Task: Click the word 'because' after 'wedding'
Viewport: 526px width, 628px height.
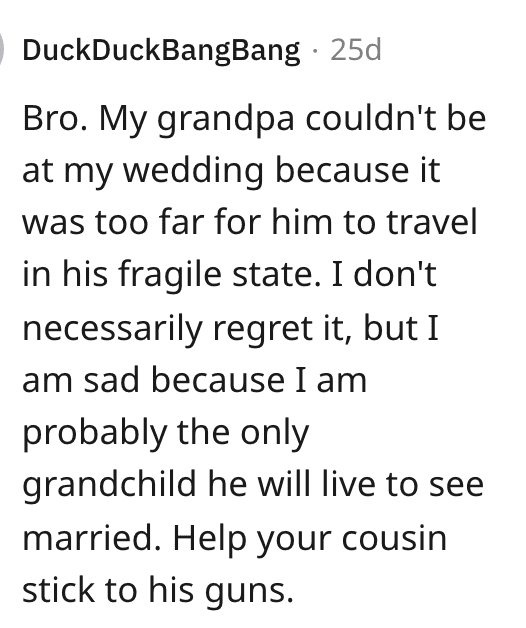Action: (x=342, y=171)
